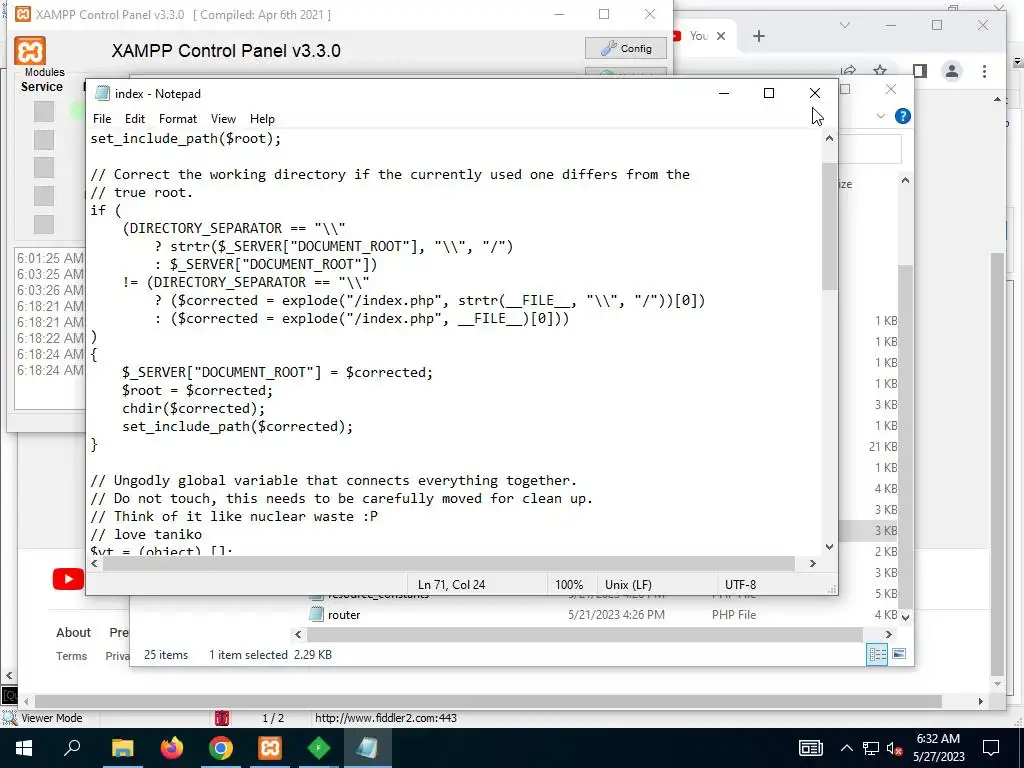Click Notepad icon in taskbar
Viewport: 1024px width, 768px height.
(368, 748)
